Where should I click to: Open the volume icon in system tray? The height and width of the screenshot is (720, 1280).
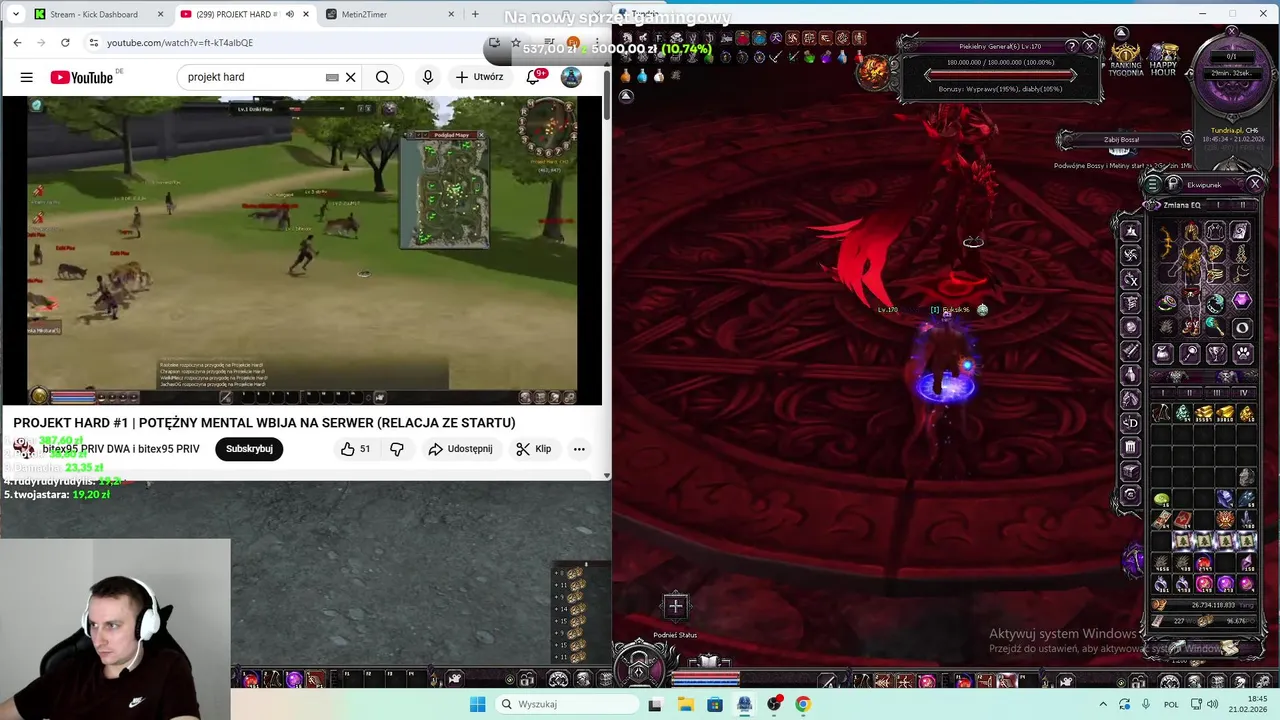point(1211,704)
